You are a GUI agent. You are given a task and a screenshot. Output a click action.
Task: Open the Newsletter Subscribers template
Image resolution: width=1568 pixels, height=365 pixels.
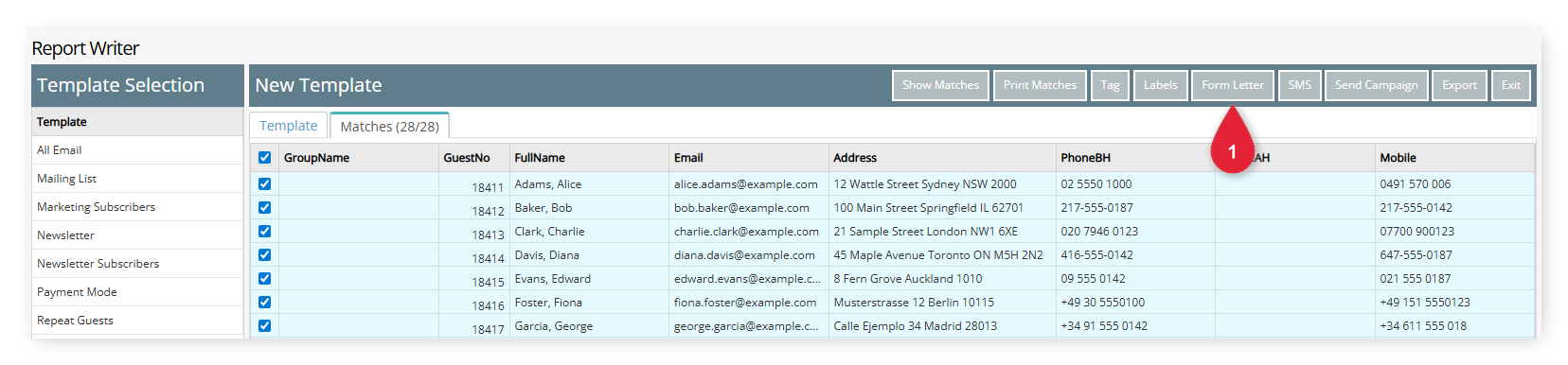[x=137, y=264]
